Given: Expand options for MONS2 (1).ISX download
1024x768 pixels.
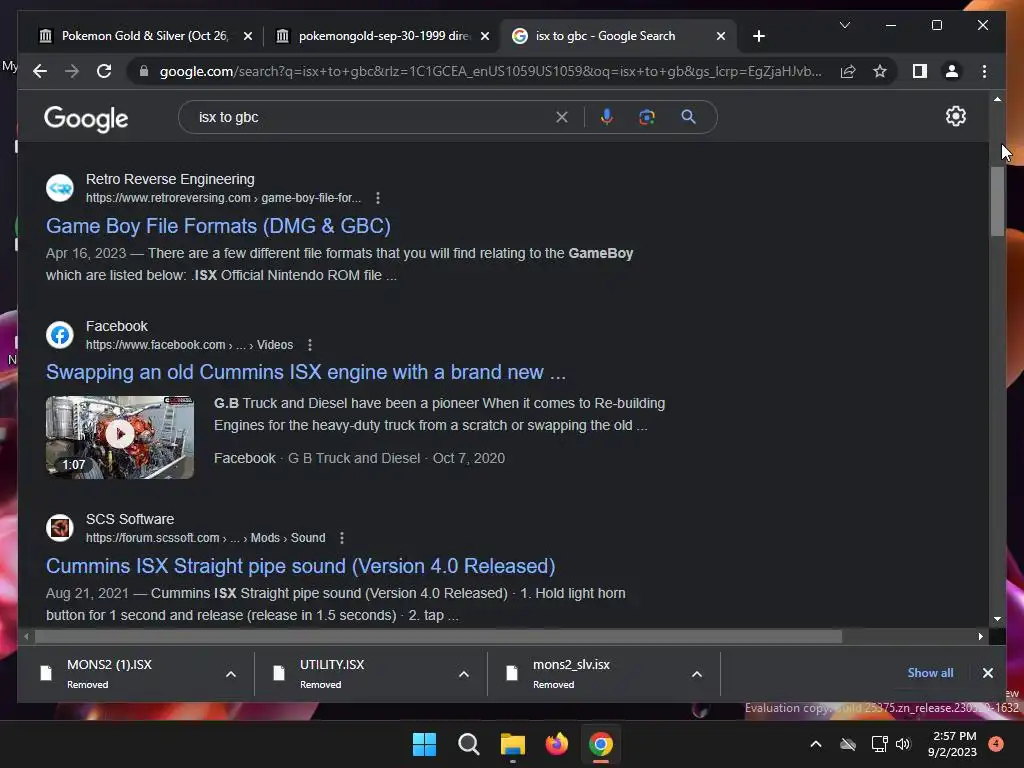Looking at the screenshot, I should (231, 674).
